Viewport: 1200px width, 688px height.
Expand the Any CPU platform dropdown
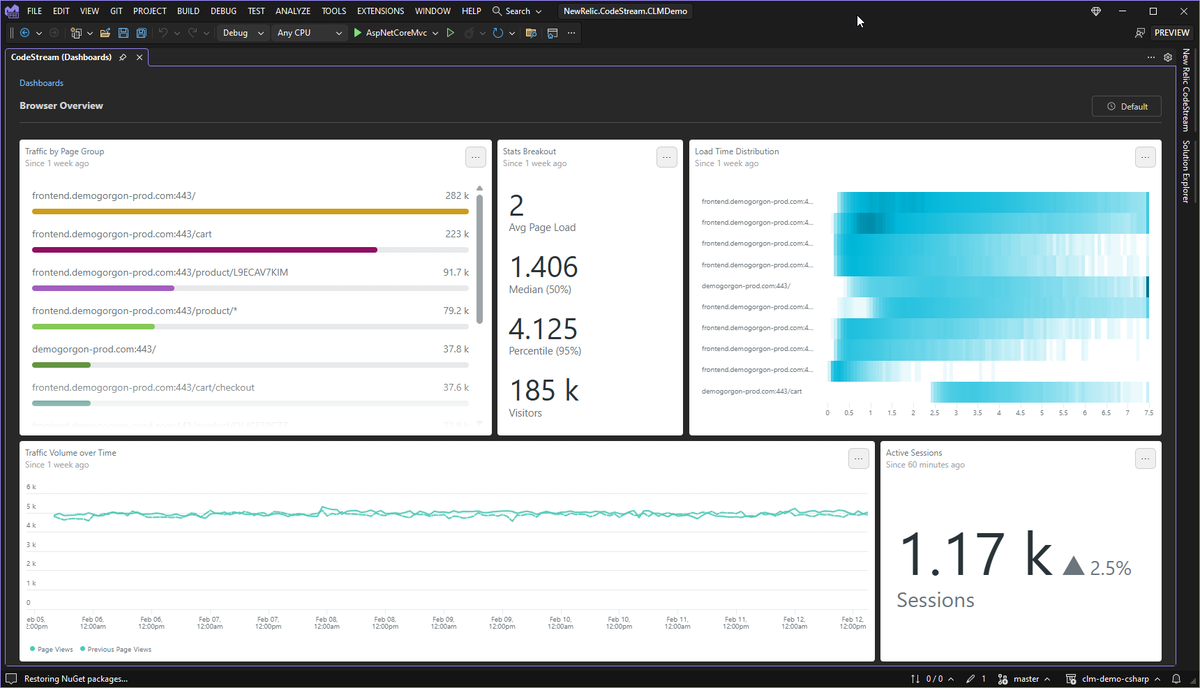[309, 33]
